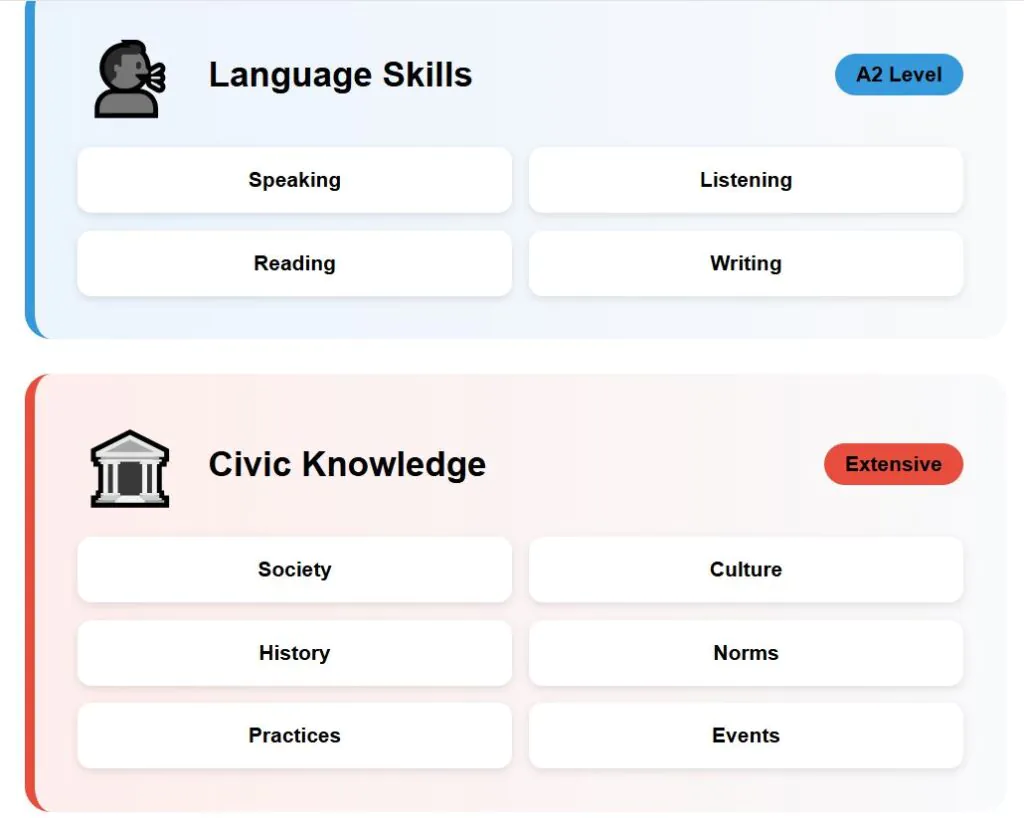Click empty space right of Language Skills heading
Viewport: 1024px width, 818px height.
pyautogui.click(x=650, y=75)
